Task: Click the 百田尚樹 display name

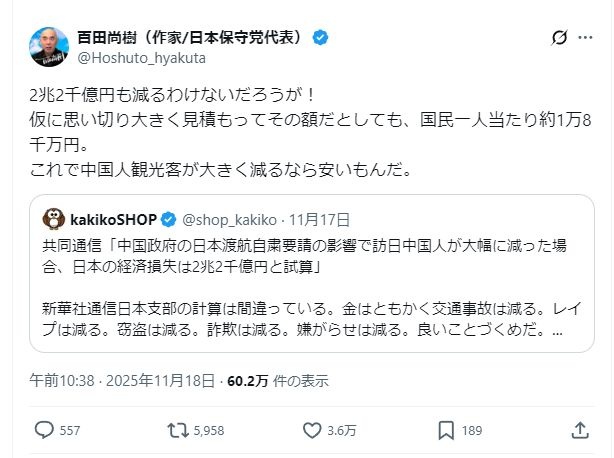Action: (x=190, y=37)
